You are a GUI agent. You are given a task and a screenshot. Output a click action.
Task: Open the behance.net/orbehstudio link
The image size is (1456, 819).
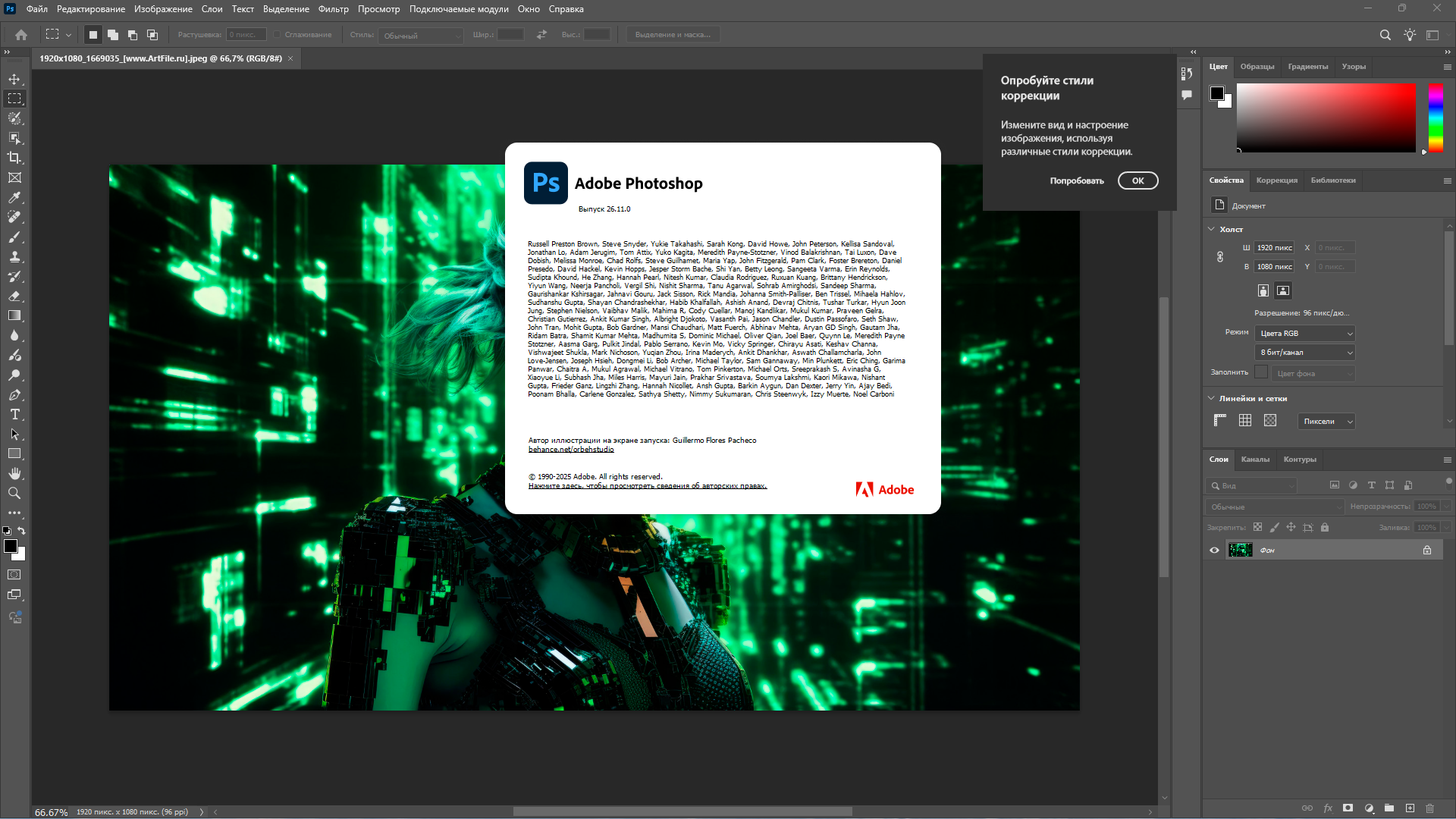[571, 450]
